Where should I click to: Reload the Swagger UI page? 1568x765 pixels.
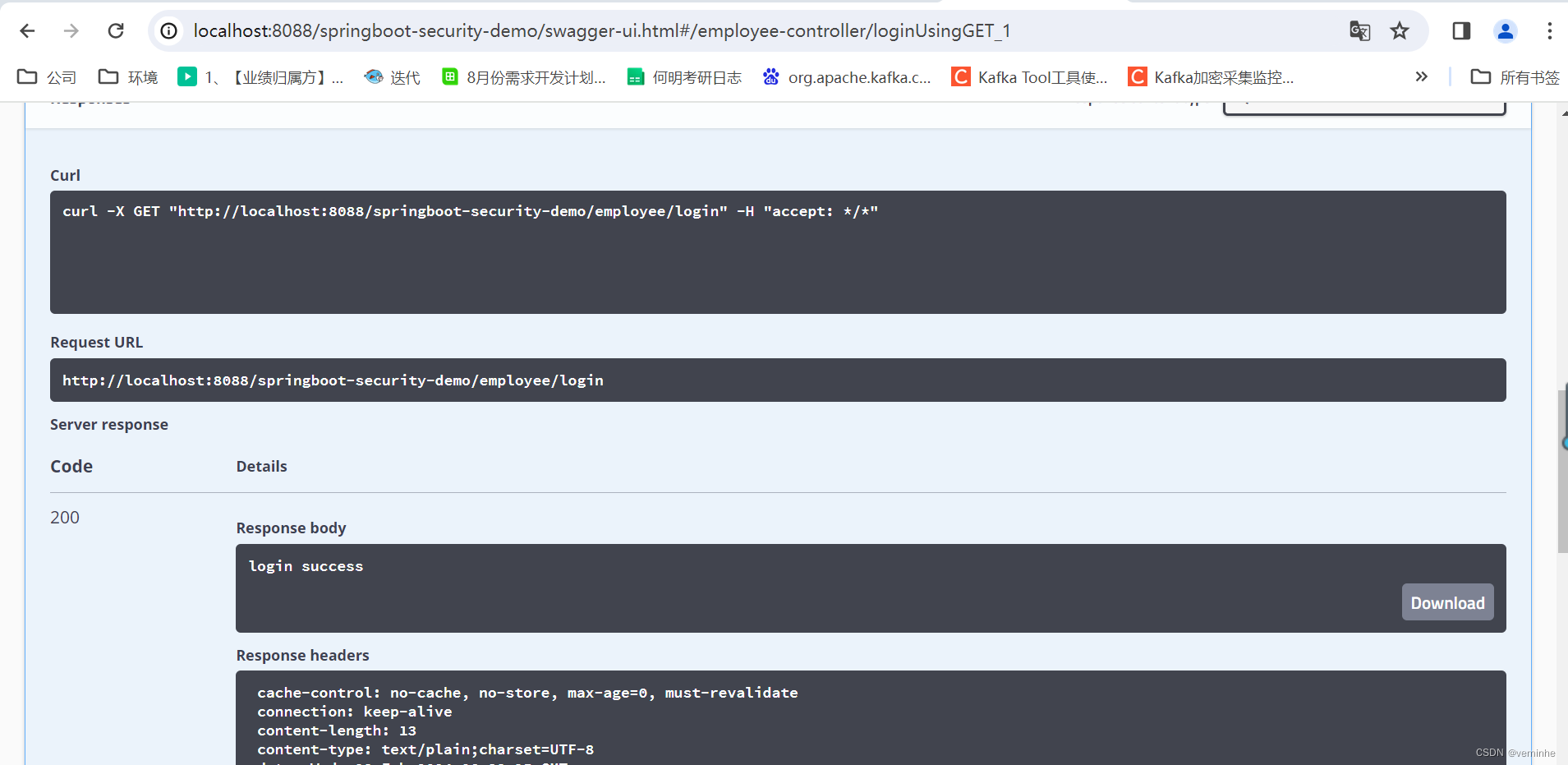pos(116,30)
